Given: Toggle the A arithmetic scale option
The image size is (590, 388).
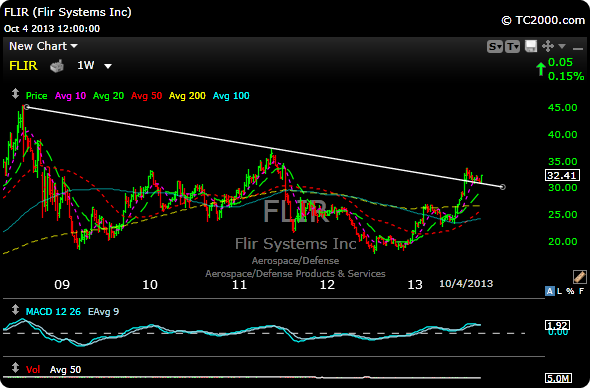Looking at the screenshot, I should pos(550,291).
